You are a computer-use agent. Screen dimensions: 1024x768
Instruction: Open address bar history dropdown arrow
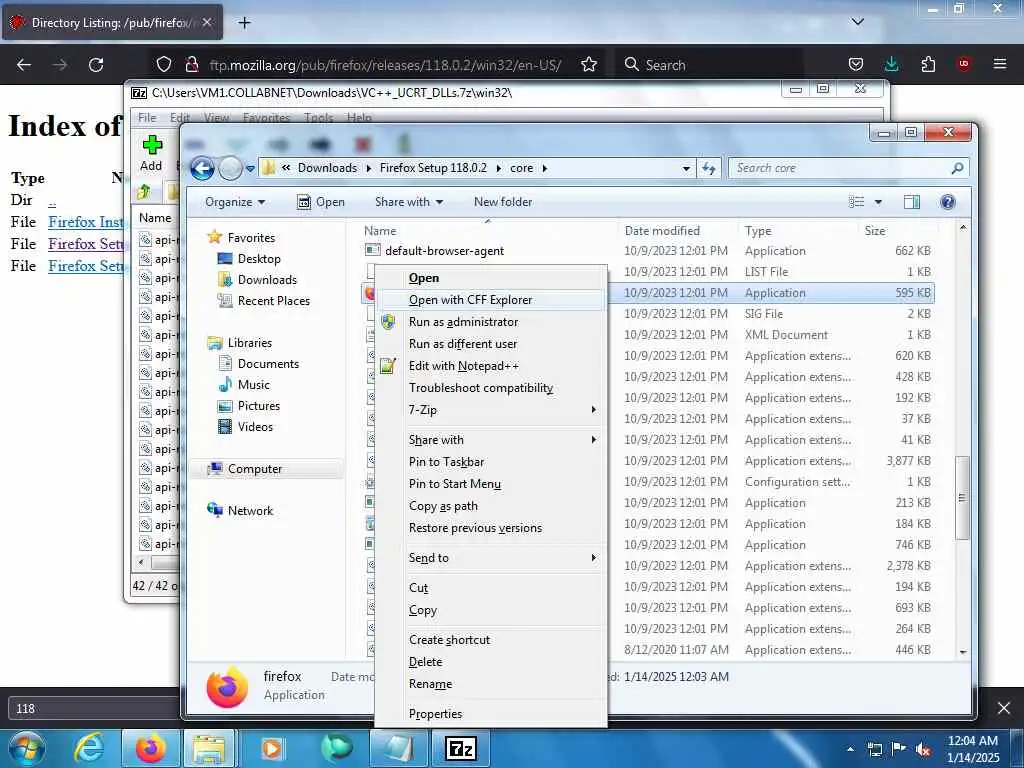tap(686, 168)
